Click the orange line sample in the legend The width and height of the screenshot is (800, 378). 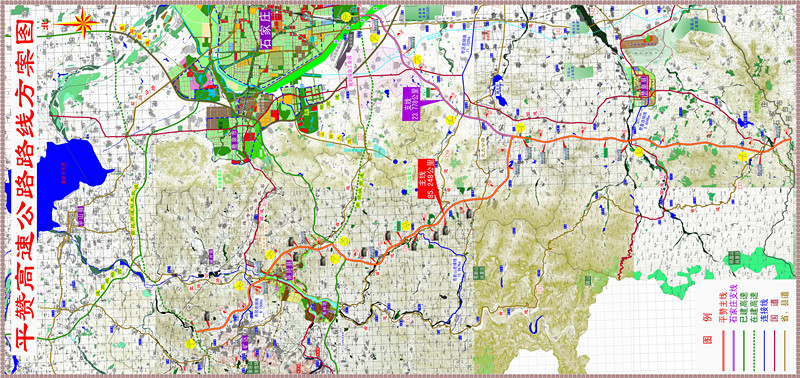click(x=723, y=350)
